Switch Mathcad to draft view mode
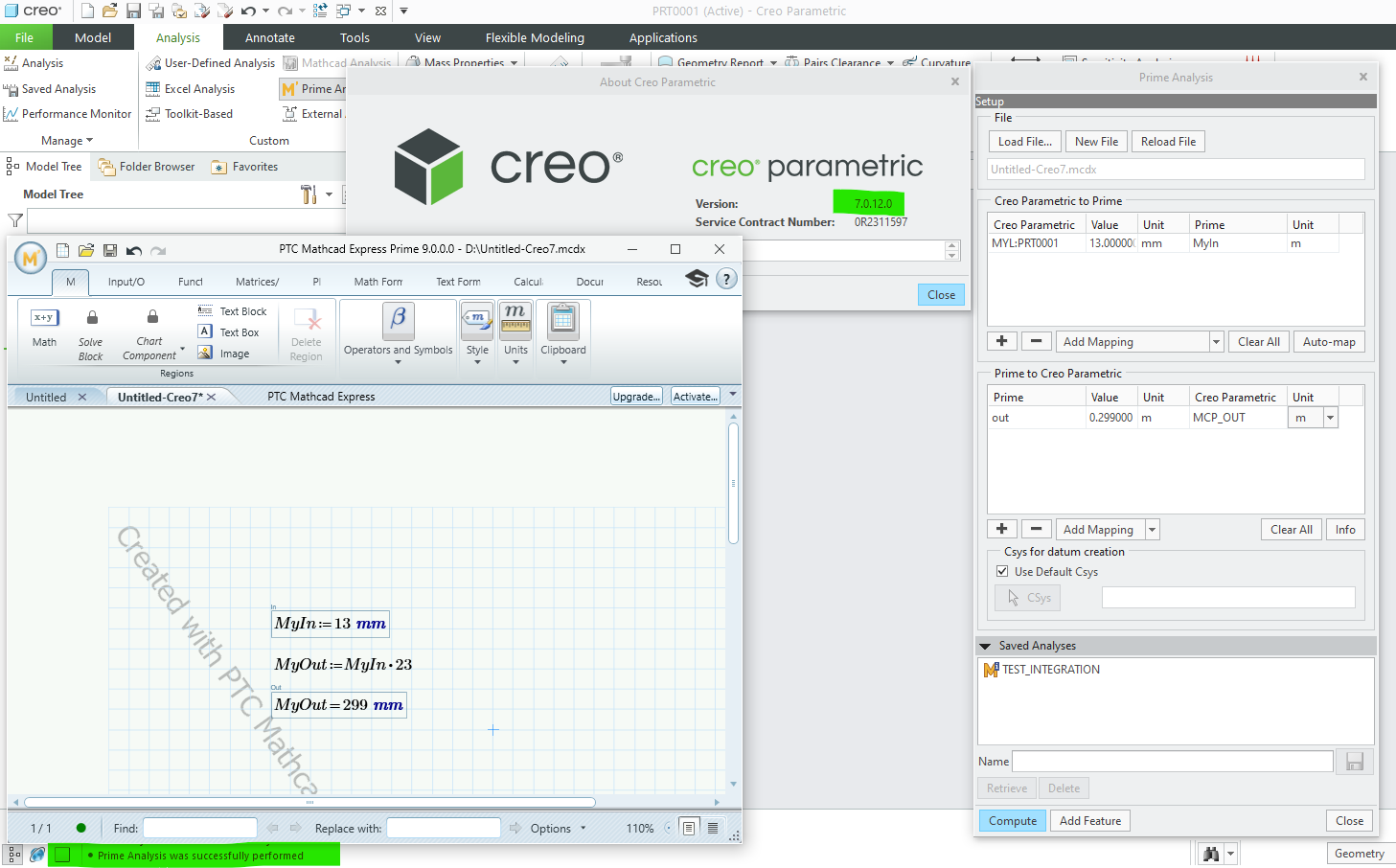1396x868 pixels. (x=713, y=828)
